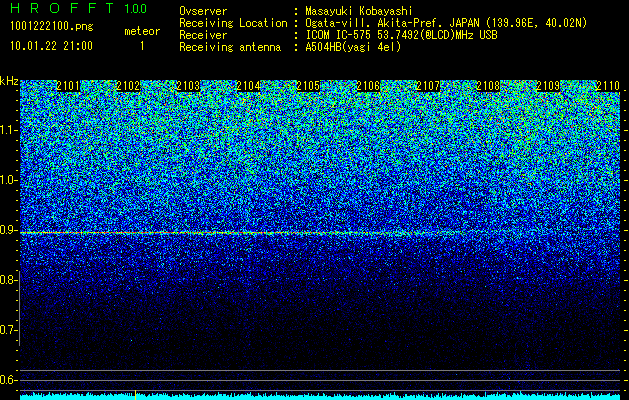Click the cyan signal level strip at bottom

(x=320, y=396)
